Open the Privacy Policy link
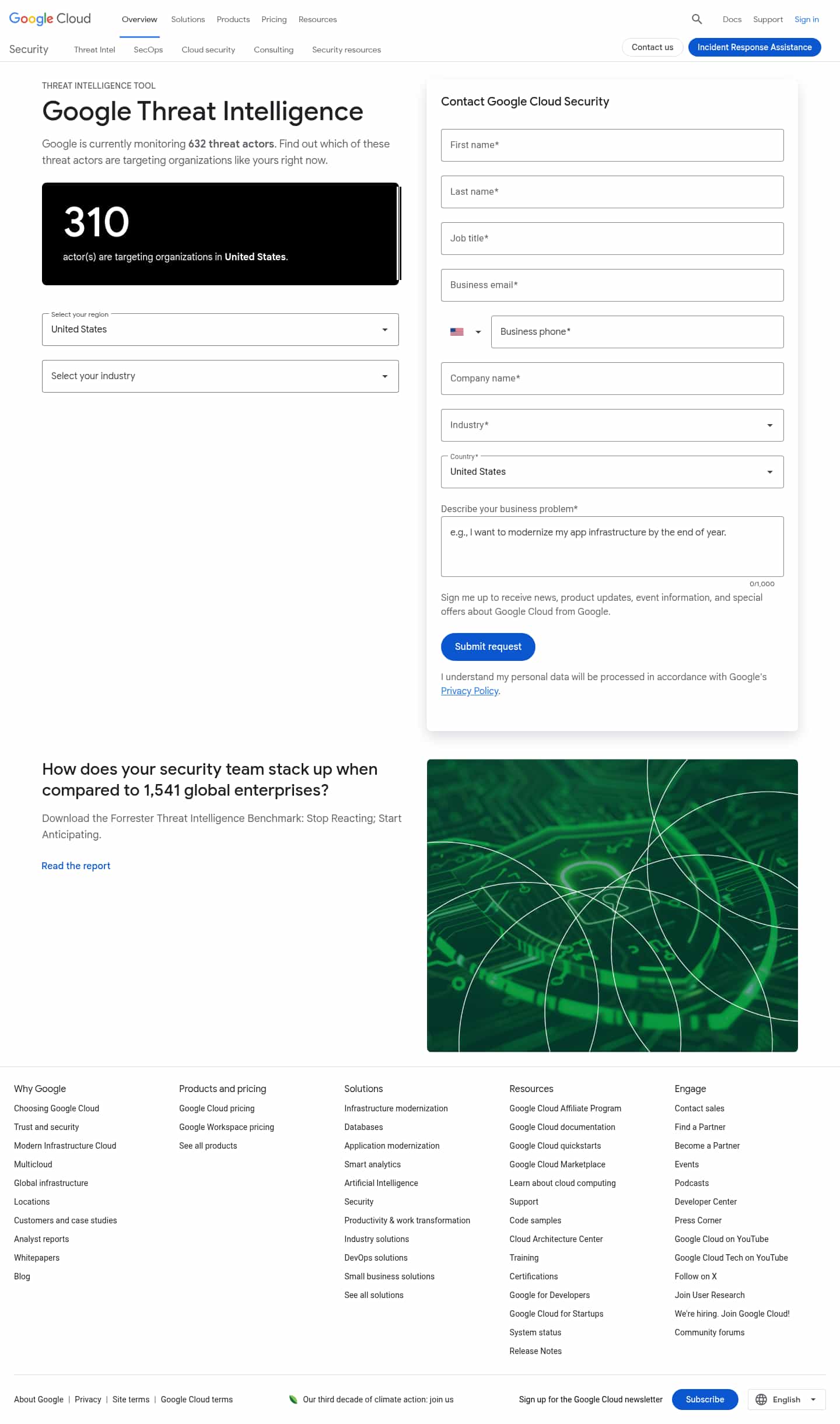The image size is (840, 1424). click(469, 691)
